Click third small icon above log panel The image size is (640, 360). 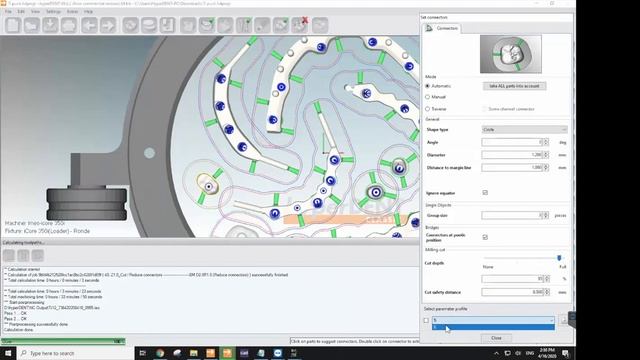click(x=38, y=256)
